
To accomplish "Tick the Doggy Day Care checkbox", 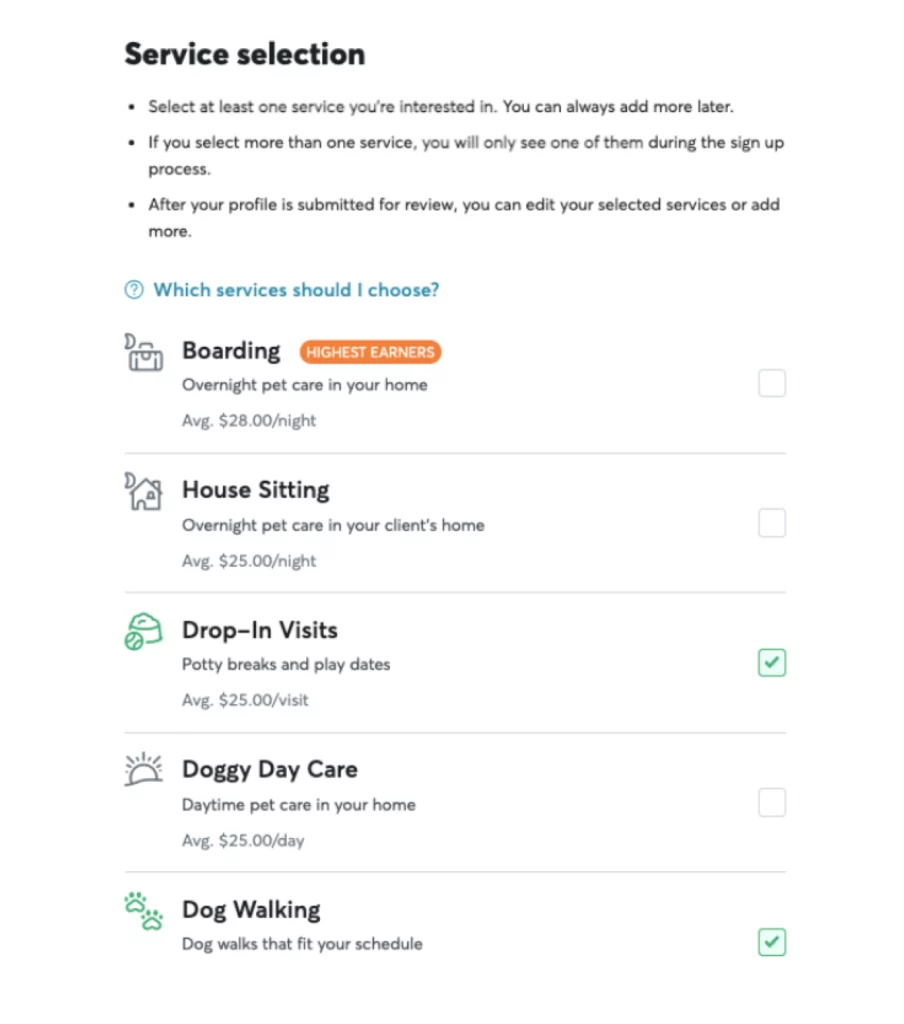I will pos(771,802).
